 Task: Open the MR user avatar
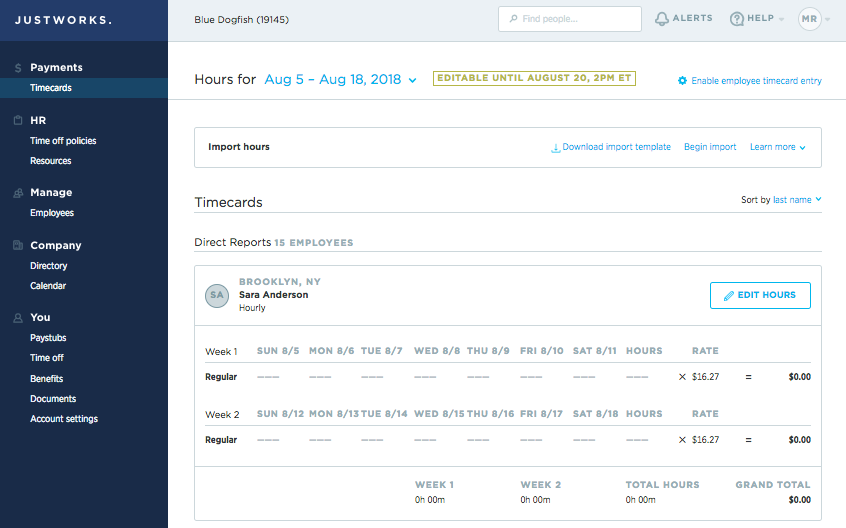click(x=809, y=19)
